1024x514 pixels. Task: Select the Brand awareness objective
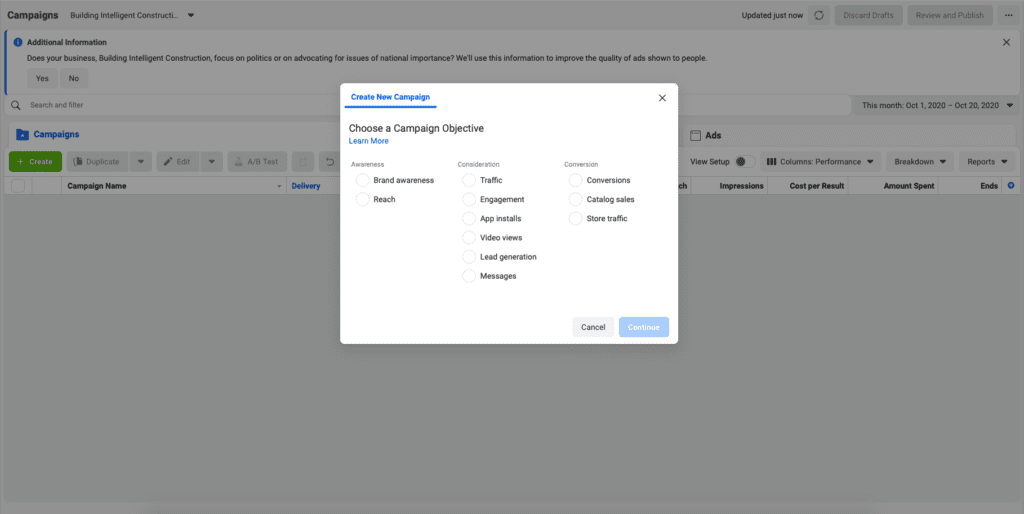click(362, 180)
